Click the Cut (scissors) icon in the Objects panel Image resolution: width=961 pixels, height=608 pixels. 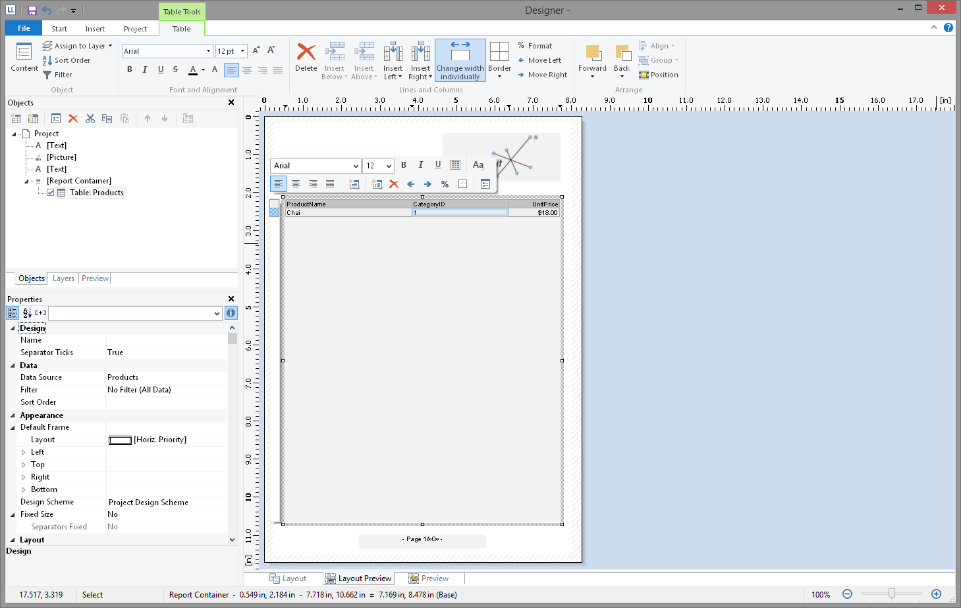[90, 118]
